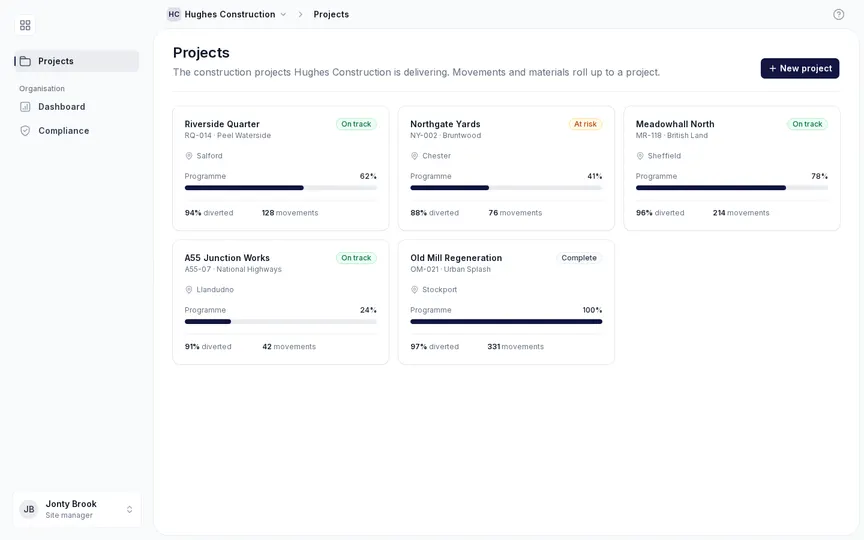The image size is (864, 540).
Task: Click the 88% diverted text
Action: (434, 213)
